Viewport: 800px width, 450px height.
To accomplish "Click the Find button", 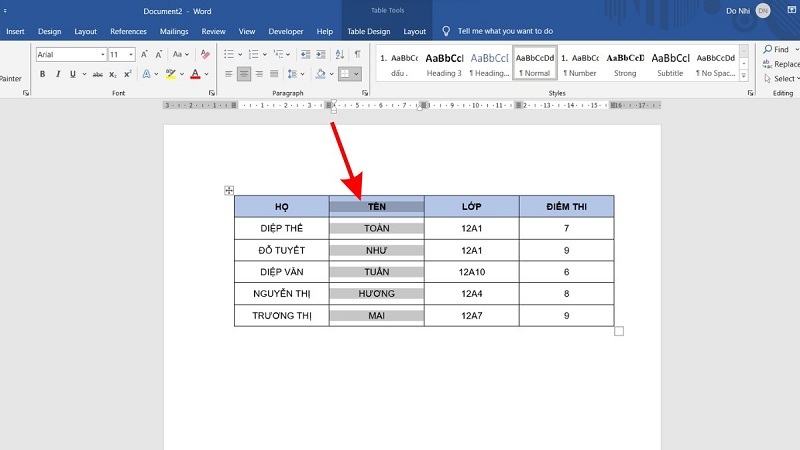I will point(776,50).
